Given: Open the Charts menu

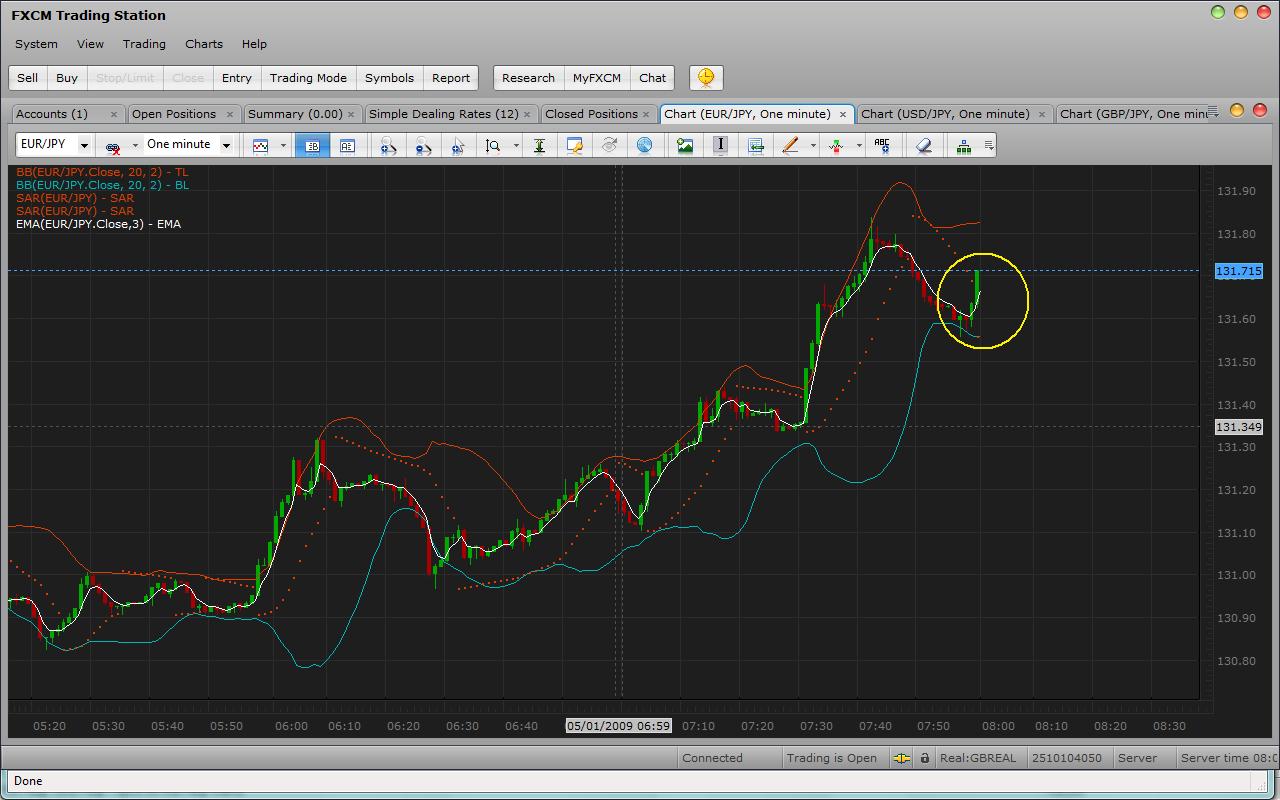Looking at the screenshot, I should tap(204, 44).
